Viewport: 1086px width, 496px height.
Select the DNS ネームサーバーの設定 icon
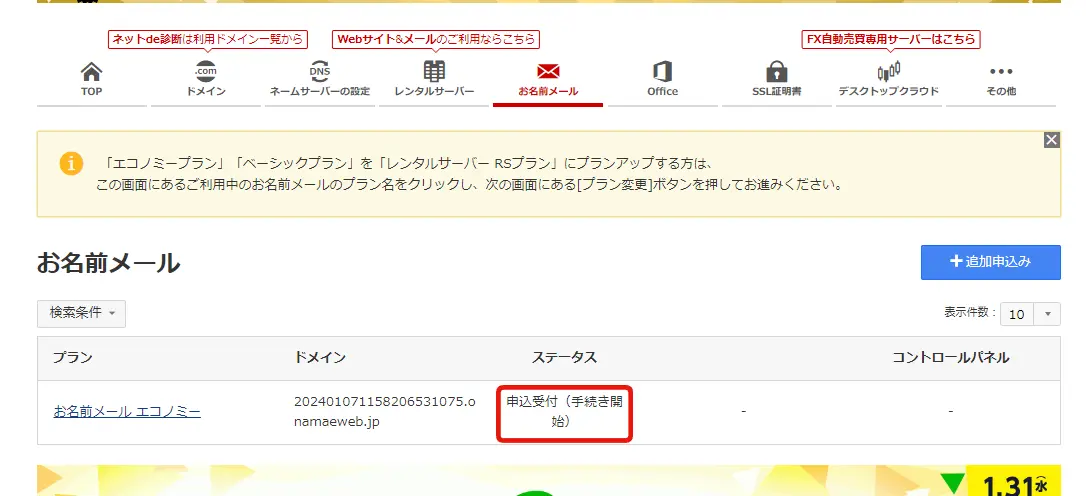click(319, 72)
